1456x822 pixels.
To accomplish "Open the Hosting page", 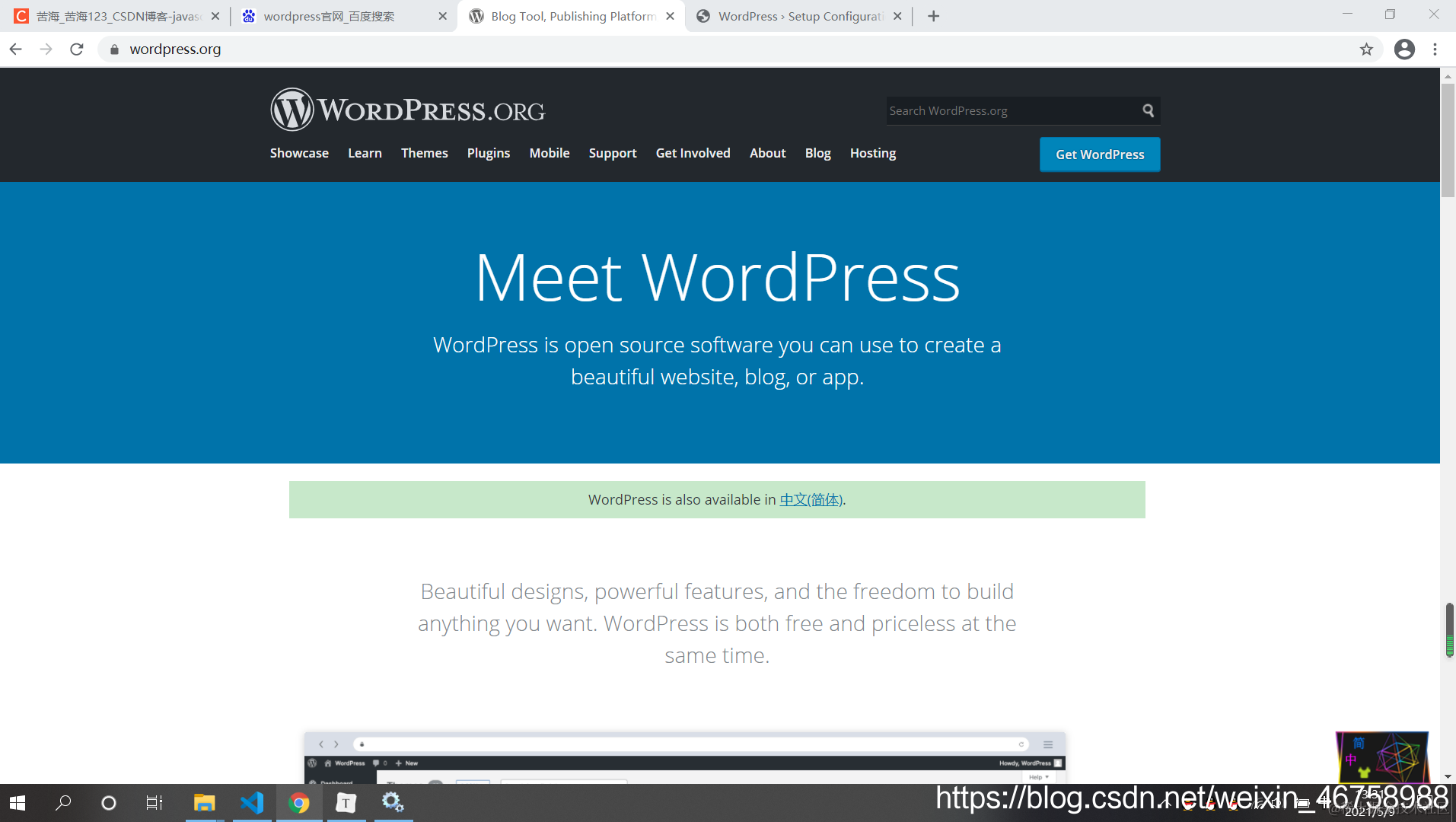I will click(x=872, y=153).
